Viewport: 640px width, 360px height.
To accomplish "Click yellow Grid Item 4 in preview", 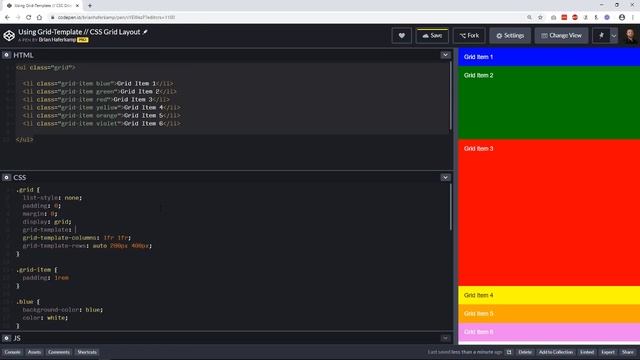I will 549,295.
